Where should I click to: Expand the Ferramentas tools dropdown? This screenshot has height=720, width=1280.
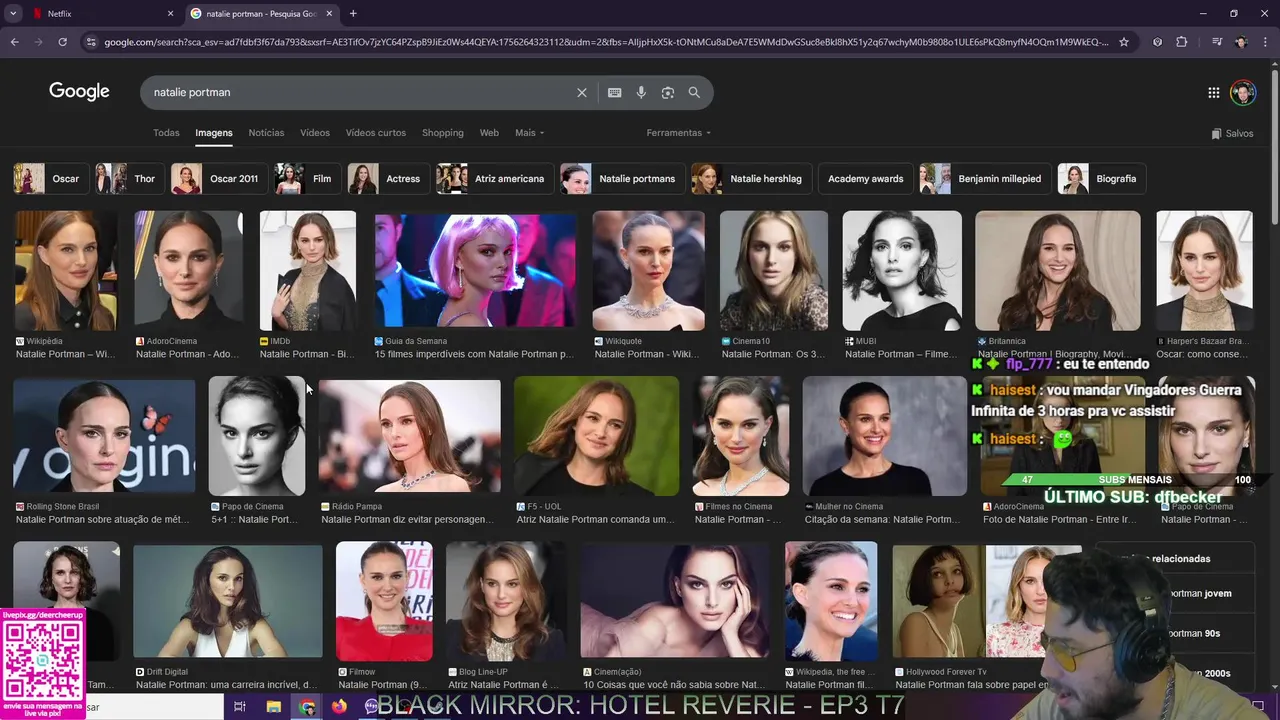[x=678, y=133]
